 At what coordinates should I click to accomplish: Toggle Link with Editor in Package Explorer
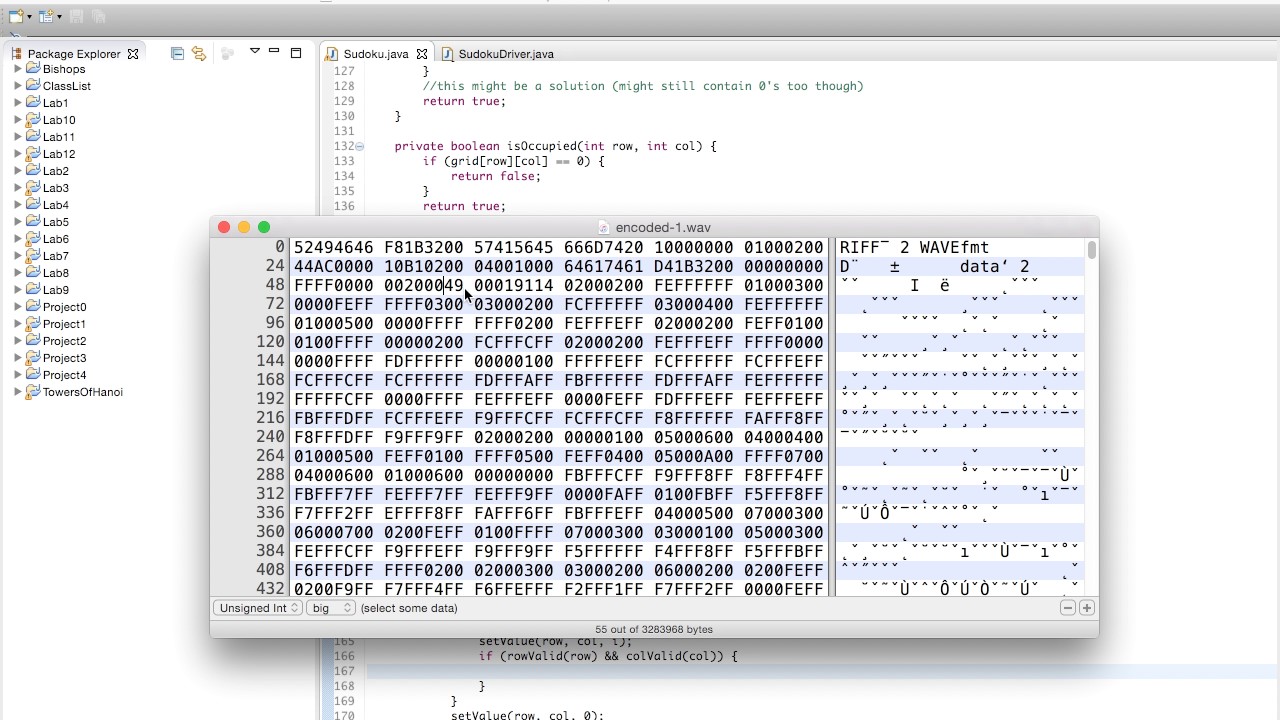tap(198, 53)
